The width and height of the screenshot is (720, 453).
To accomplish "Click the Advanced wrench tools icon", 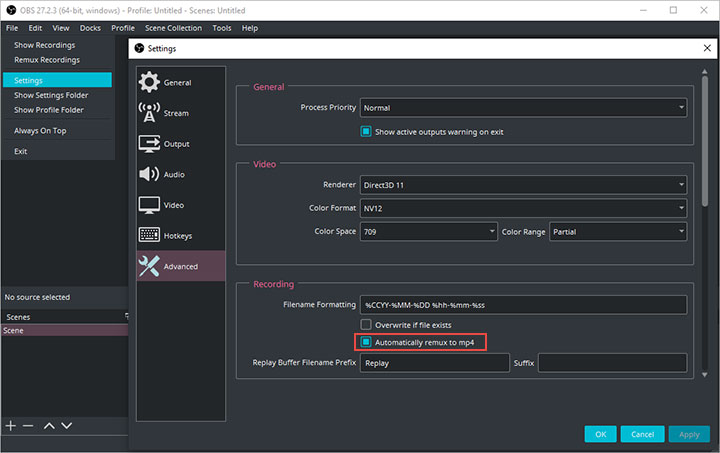I will click(149, 266).
